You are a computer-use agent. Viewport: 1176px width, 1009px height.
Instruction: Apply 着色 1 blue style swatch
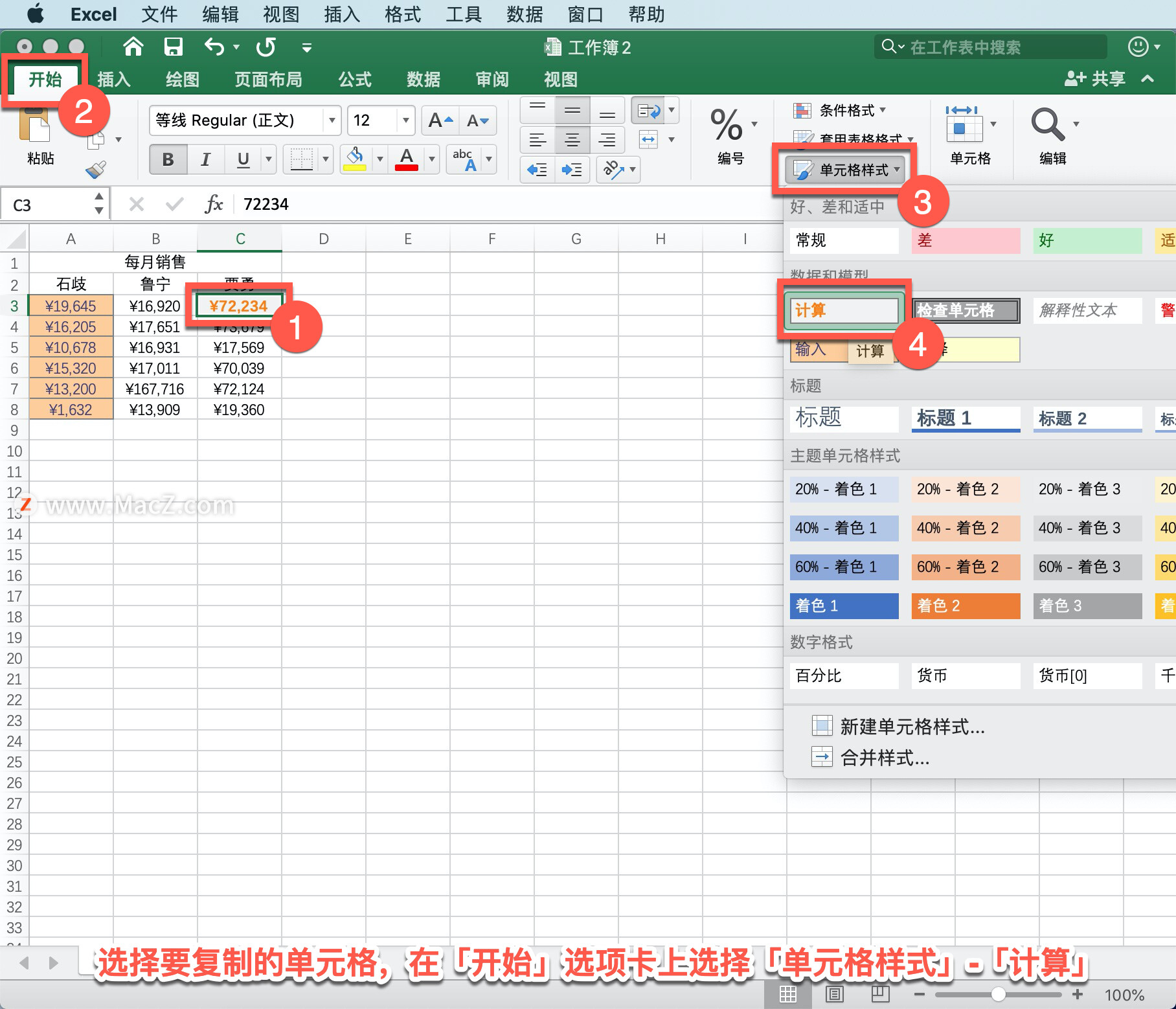coord(844,606)
